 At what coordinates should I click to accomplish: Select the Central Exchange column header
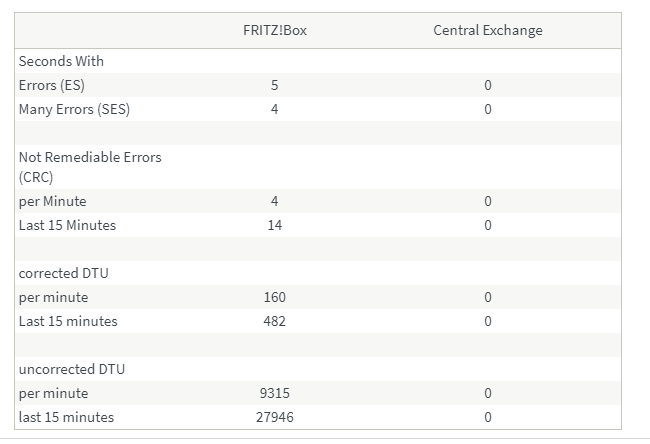(x=487, y=30)
